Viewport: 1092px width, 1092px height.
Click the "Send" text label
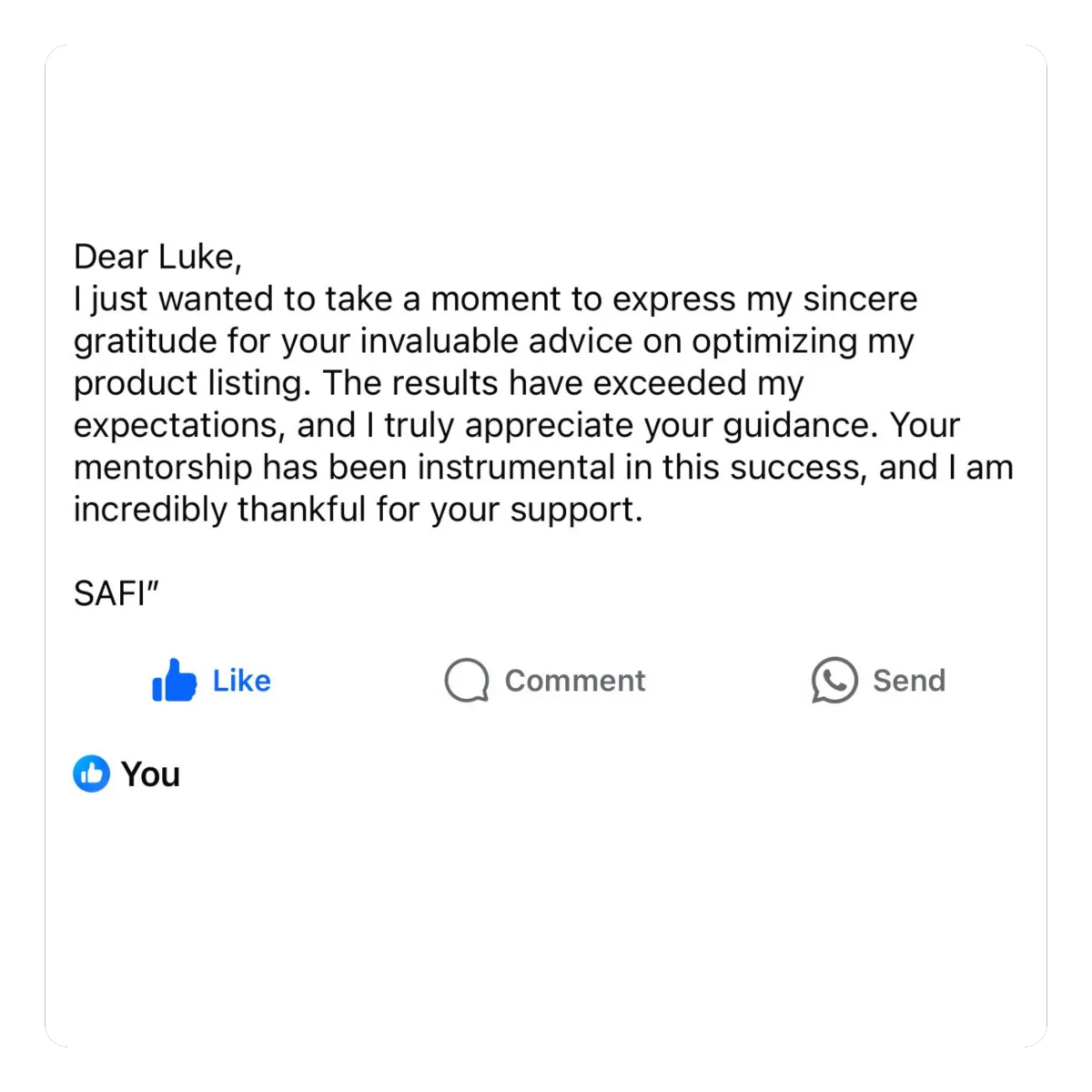coord(909,681)
